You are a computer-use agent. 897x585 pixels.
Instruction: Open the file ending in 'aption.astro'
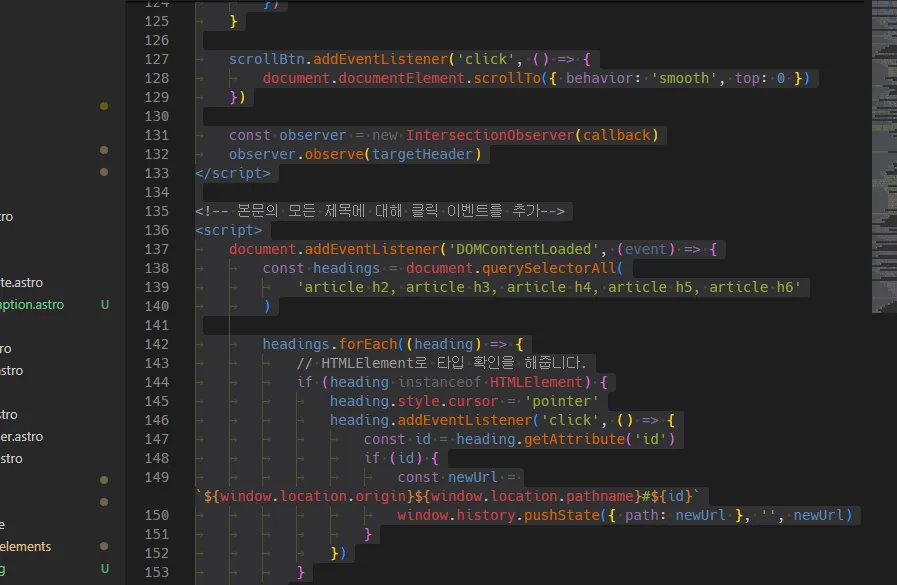coord(30,304)
